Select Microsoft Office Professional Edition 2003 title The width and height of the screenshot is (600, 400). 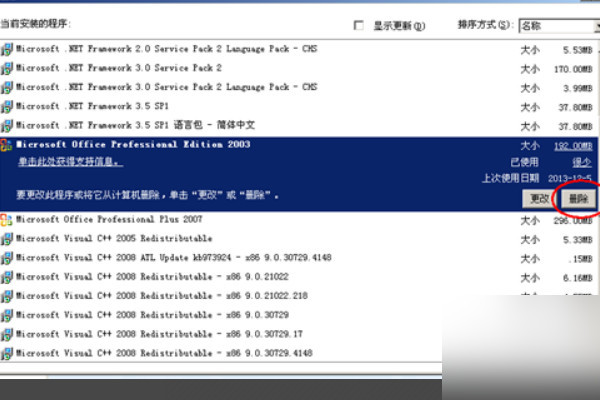133,144
